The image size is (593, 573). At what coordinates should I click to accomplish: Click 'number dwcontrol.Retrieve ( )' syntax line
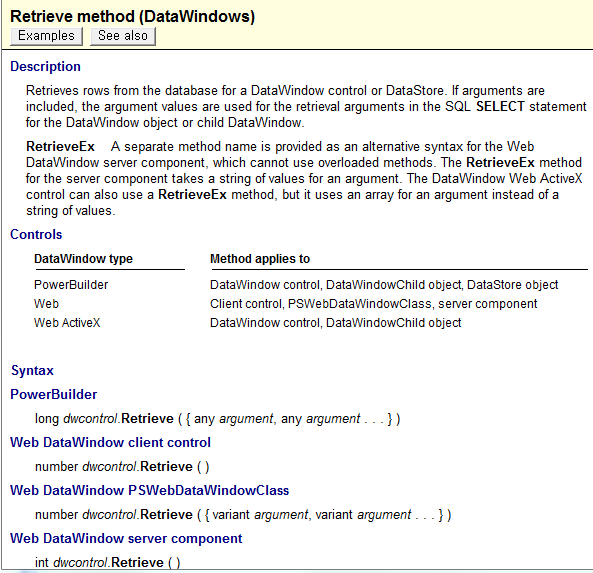tap(122, 466)
